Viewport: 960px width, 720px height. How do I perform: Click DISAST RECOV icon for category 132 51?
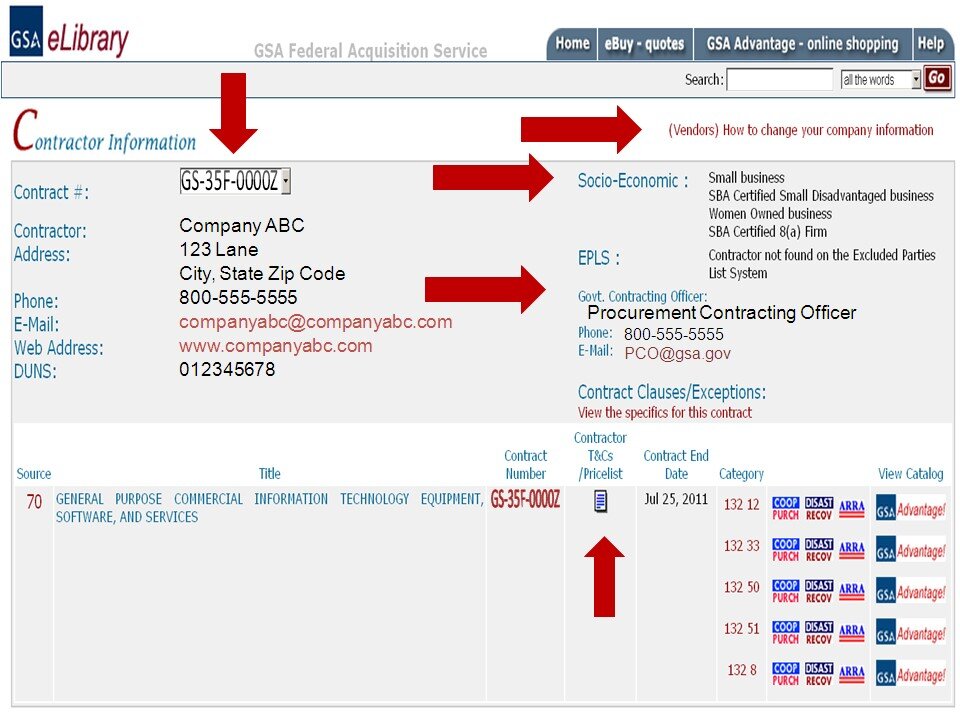click(819, 632)
